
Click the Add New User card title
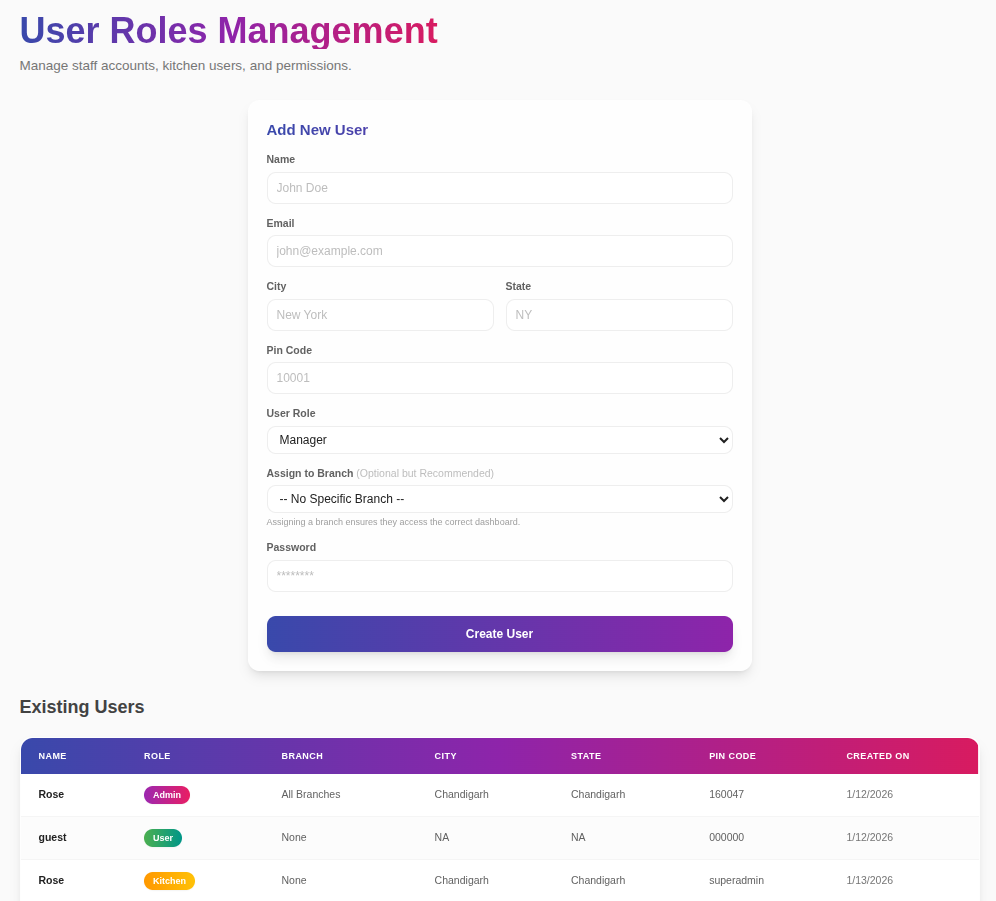317,129
